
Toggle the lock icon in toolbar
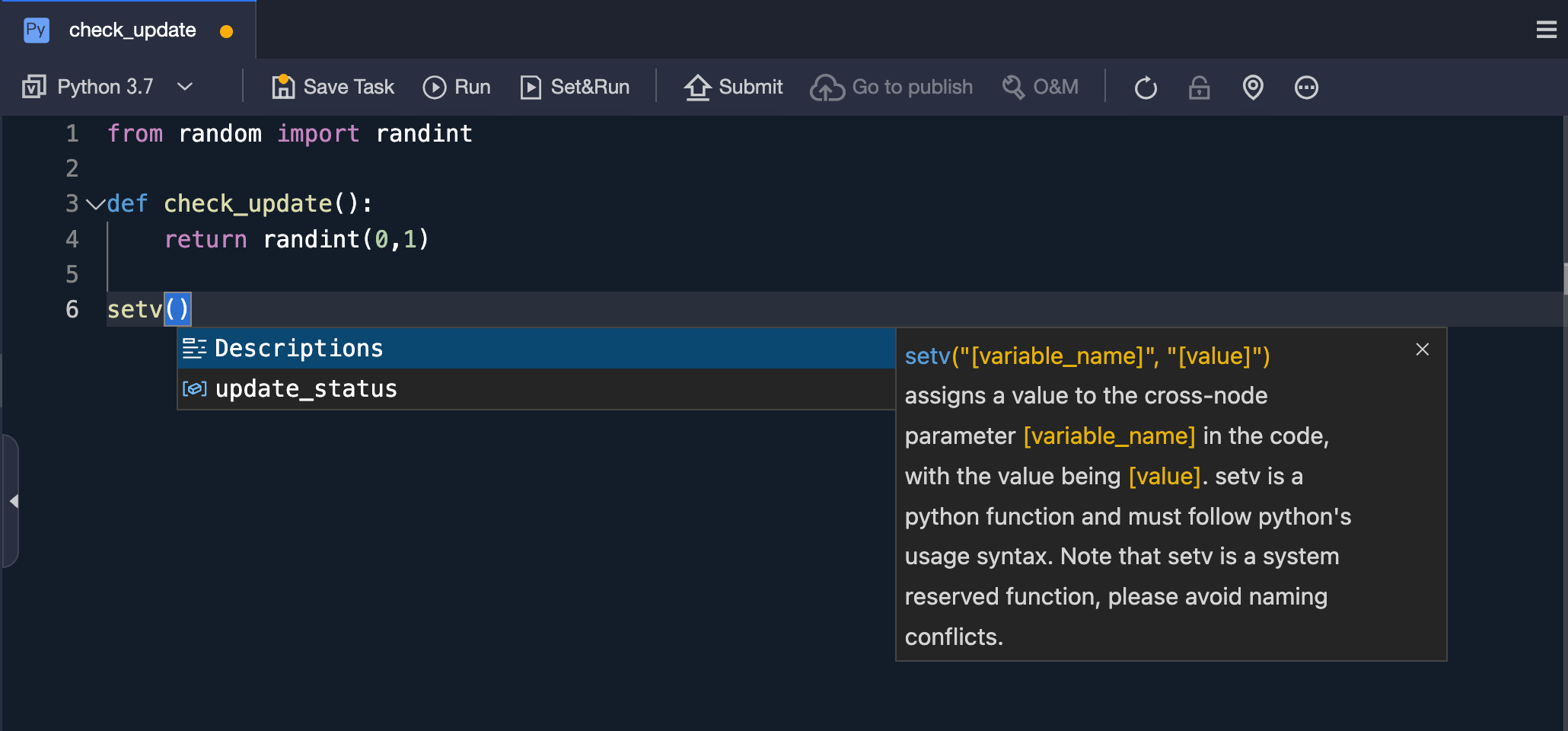(x=1200, y=88)
